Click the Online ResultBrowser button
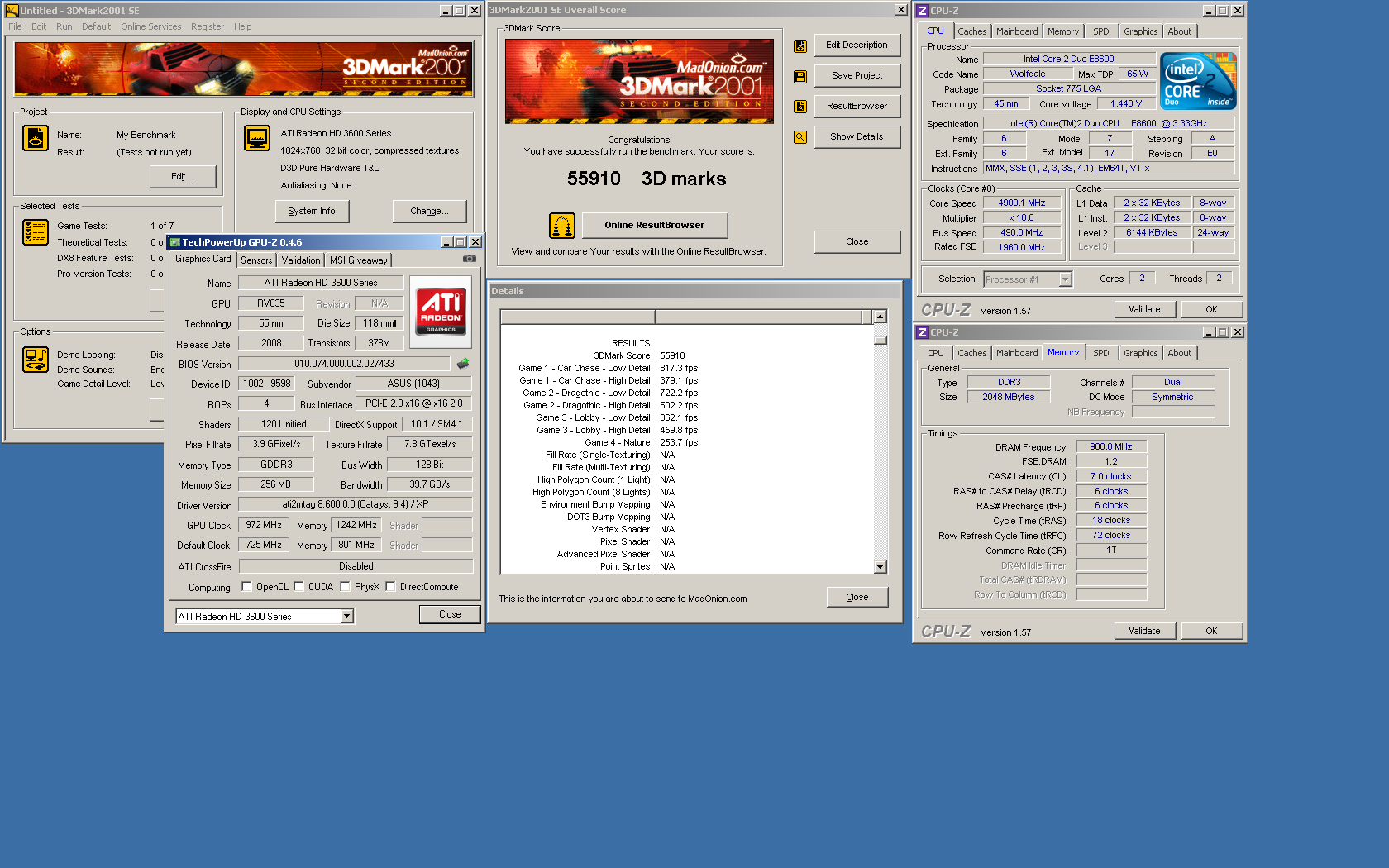This screenshot has width=1389, height=868. [655, 225]
